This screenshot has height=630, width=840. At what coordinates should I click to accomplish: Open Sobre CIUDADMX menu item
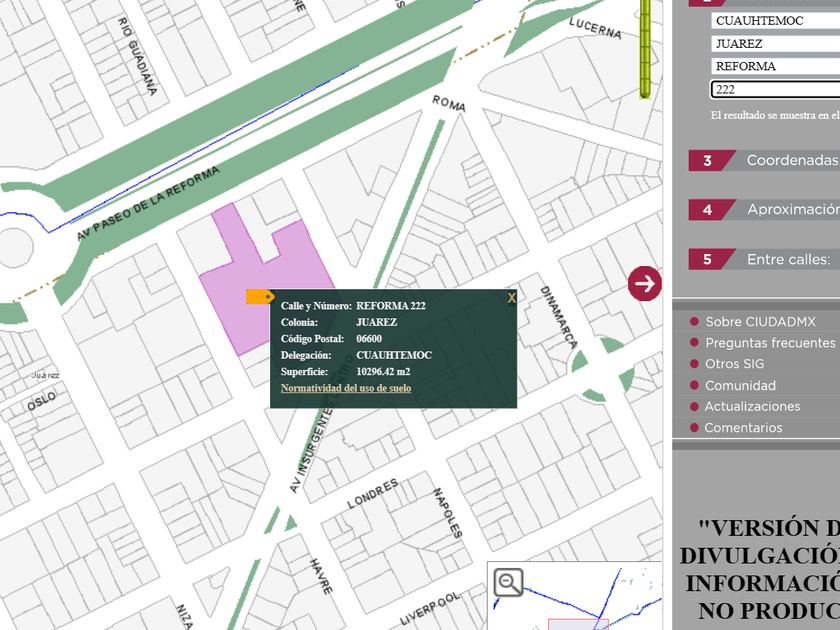pyautogui.click(x=760, y=321)
